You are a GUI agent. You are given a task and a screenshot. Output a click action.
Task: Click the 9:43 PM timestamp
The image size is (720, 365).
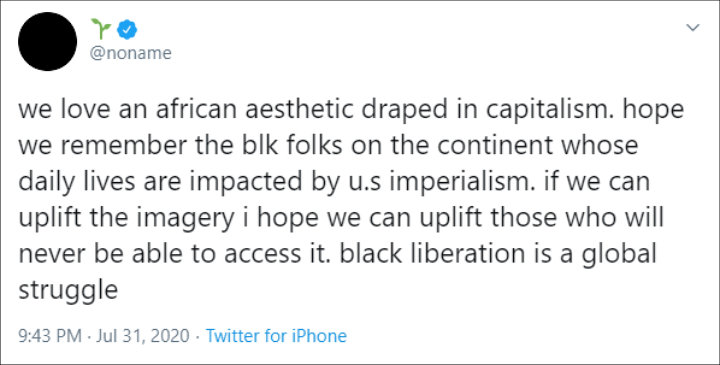point(50,336)
